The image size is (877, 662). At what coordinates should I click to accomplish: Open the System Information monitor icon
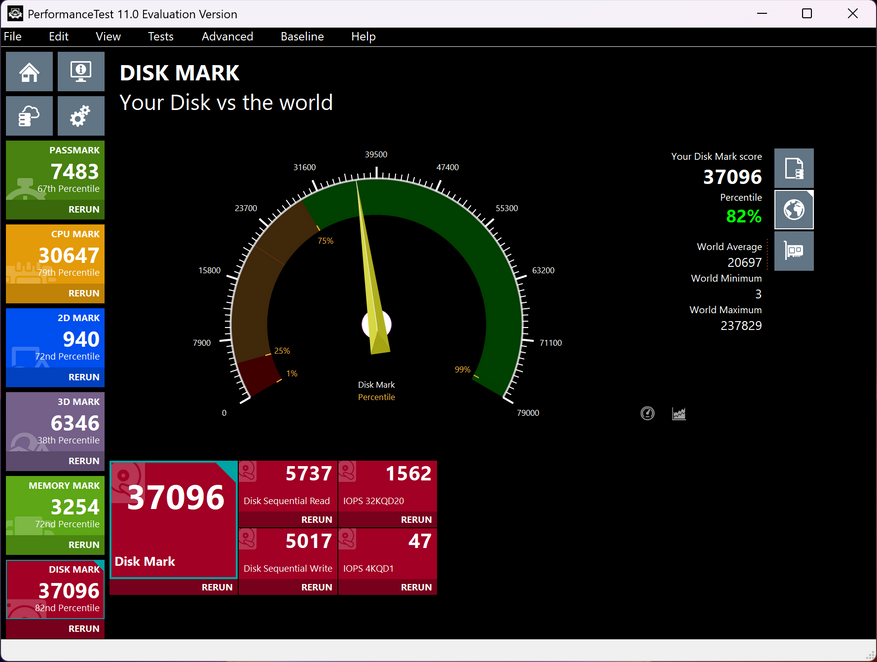81,72
